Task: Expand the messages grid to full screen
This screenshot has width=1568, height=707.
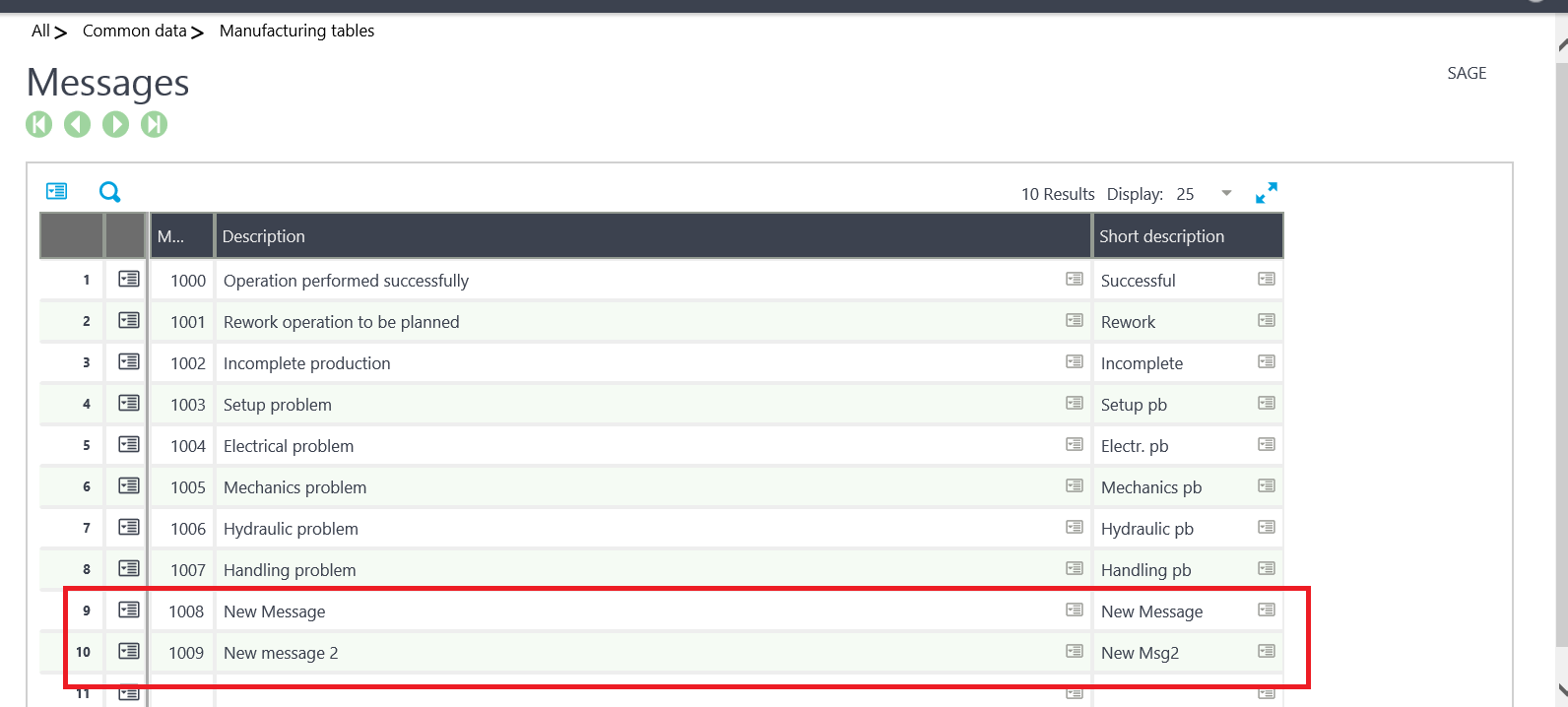Action: tap(1266, 193)
